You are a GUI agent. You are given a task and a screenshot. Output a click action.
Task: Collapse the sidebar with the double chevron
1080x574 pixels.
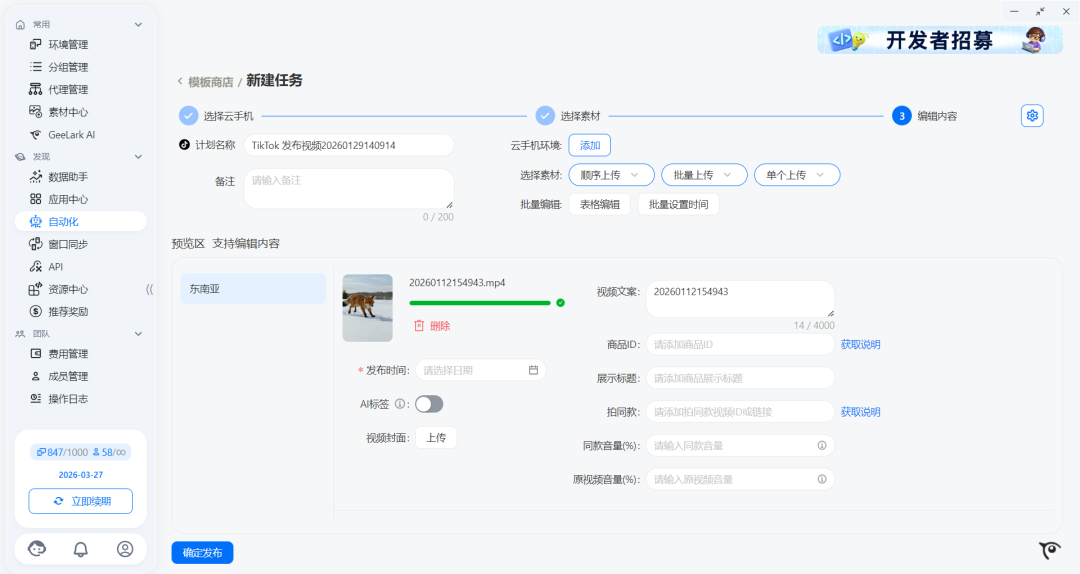pyautogui.click(x=149, y=289)
